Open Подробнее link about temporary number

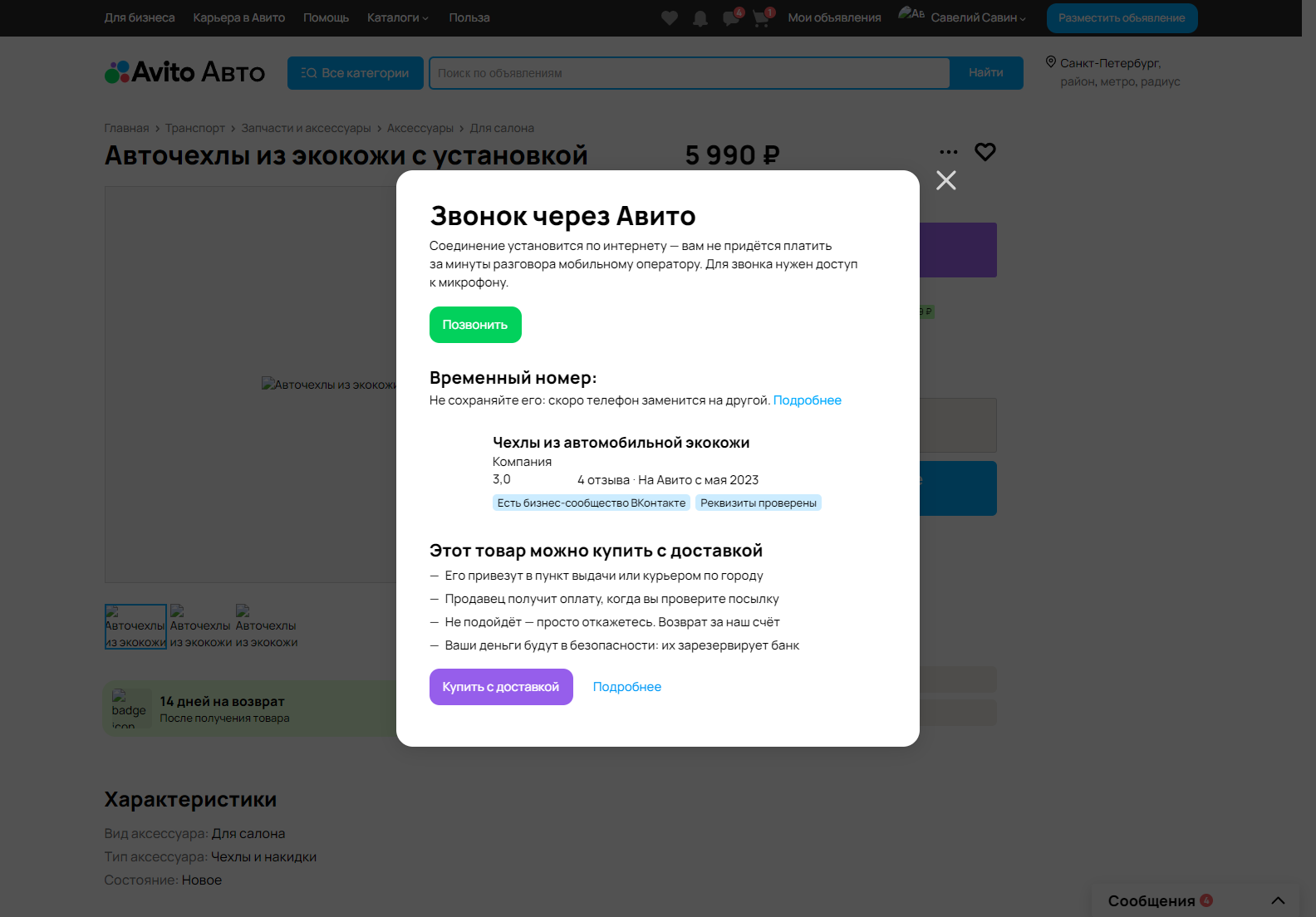click(x=808, y=400)
